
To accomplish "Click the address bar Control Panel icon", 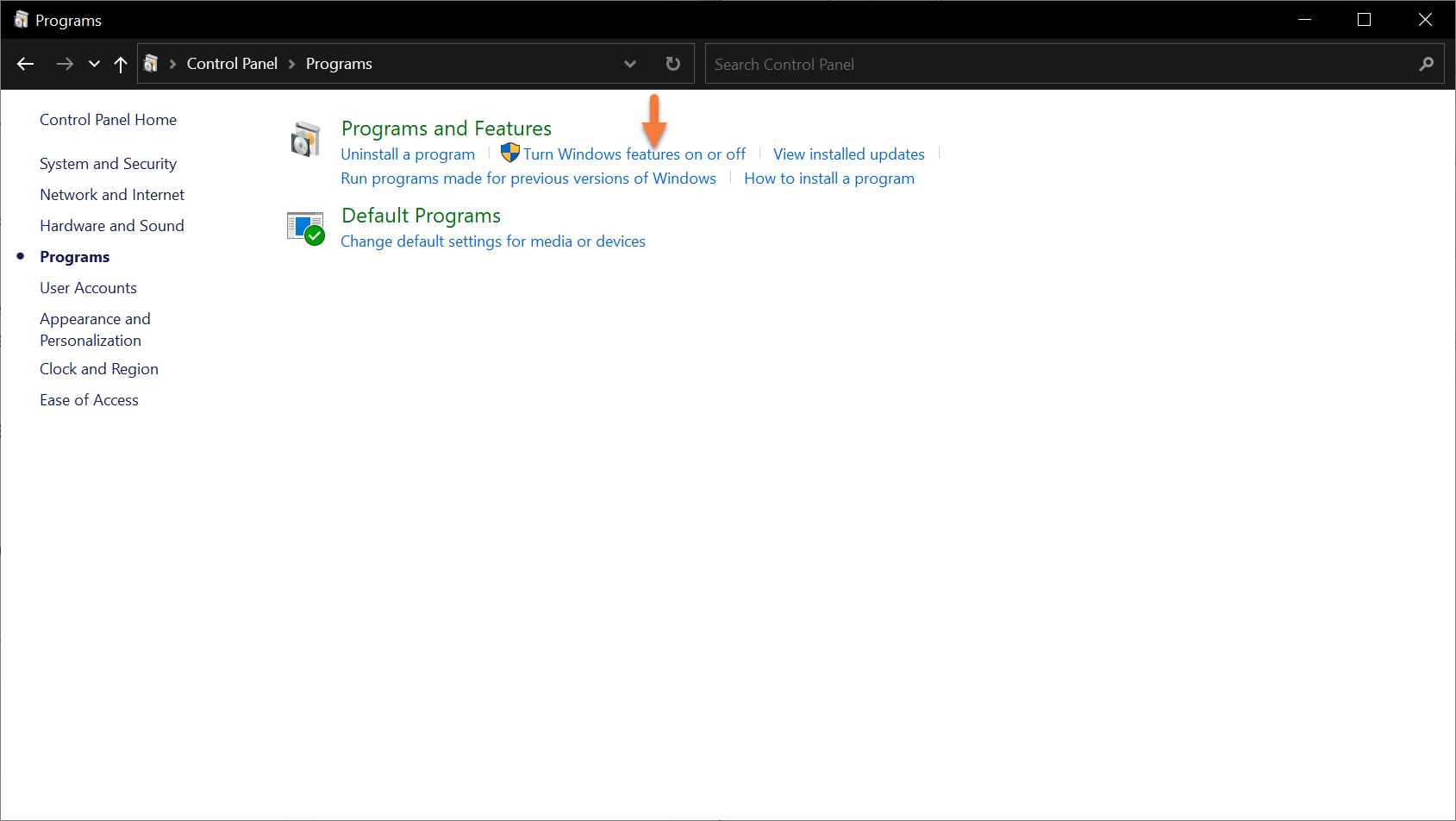I will (x=151, y=64).
